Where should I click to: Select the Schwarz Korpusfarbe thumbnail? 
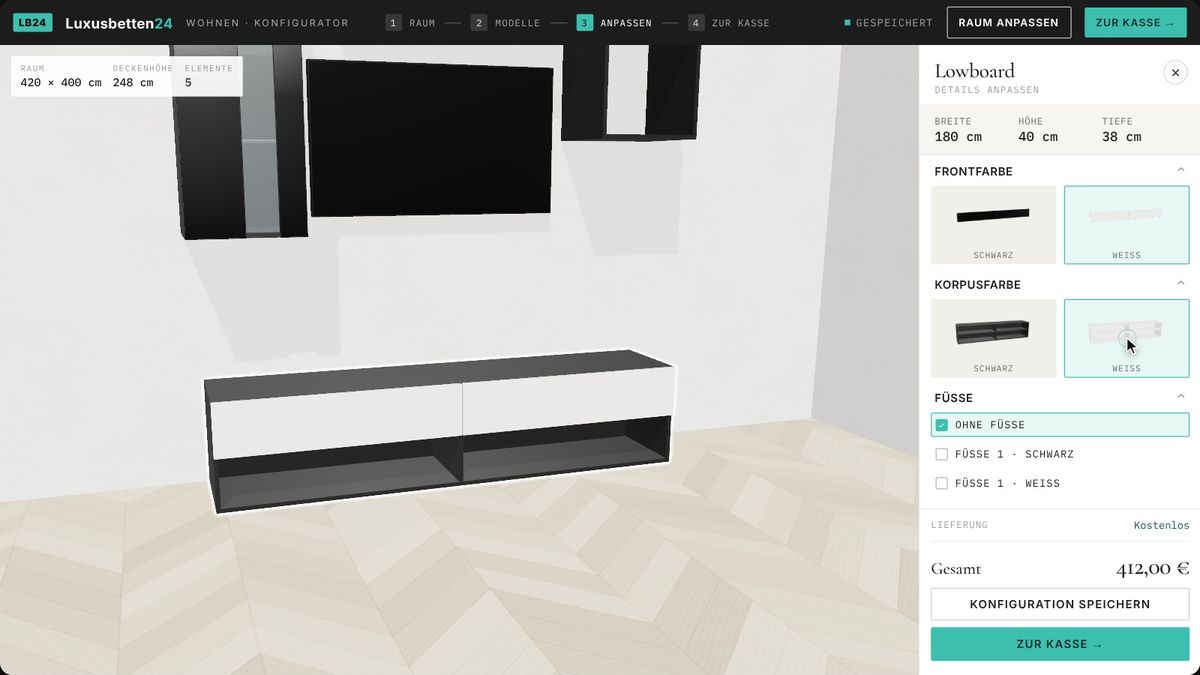[x=993, y=338]
